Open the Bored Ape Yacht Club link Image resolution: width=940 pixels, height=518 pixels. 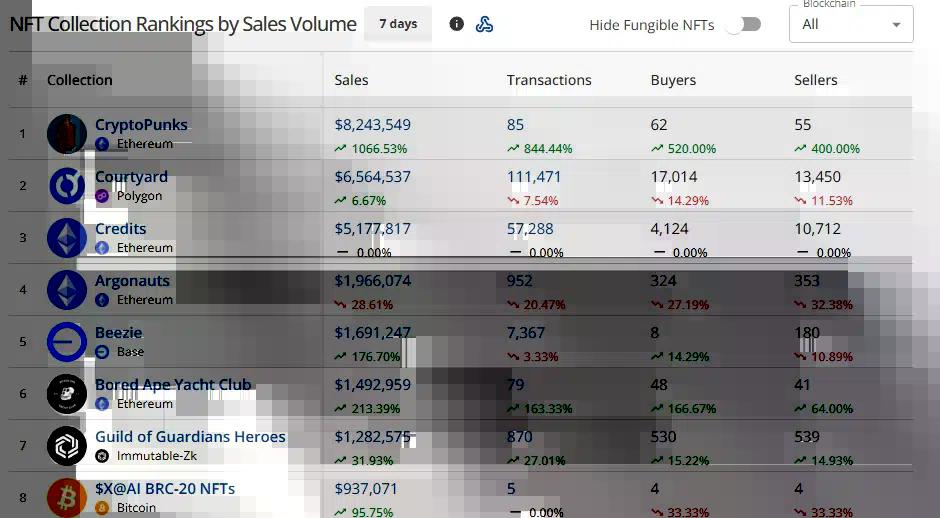173,384
